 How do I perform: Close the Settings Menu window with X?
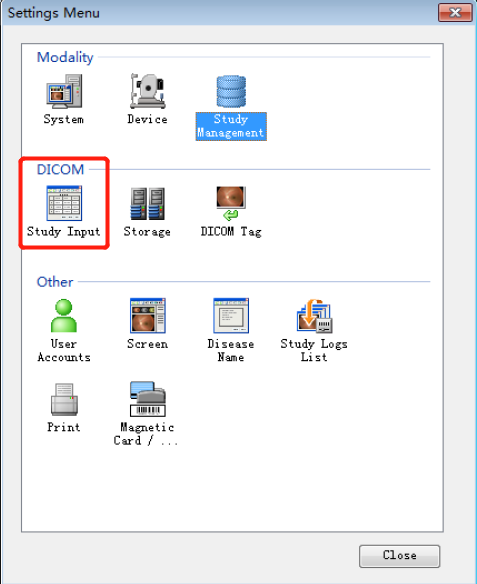pos(455,13)
